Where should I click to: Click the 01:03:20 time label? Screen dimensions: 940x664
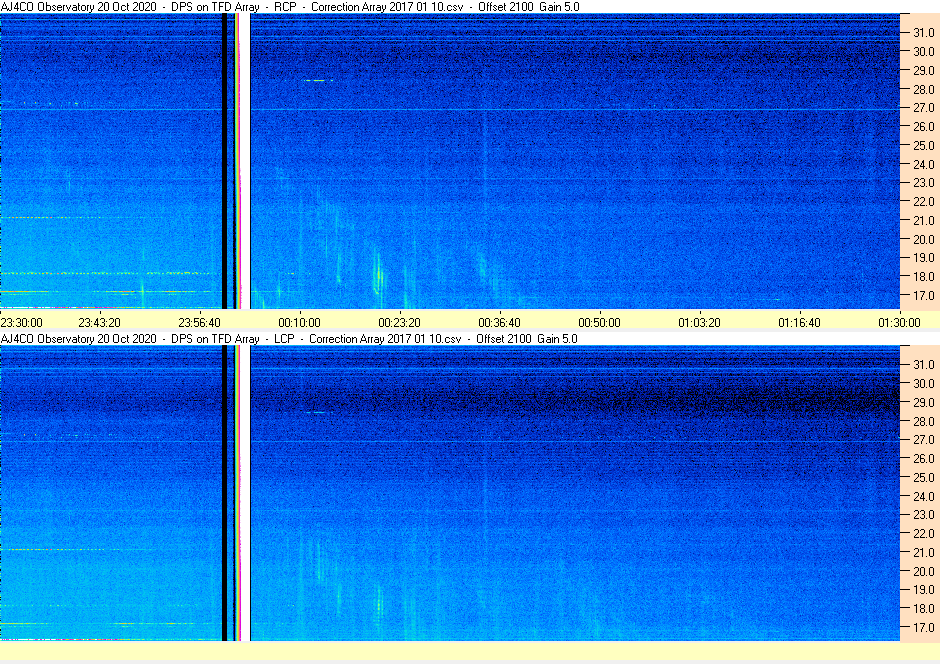(700, 322)
